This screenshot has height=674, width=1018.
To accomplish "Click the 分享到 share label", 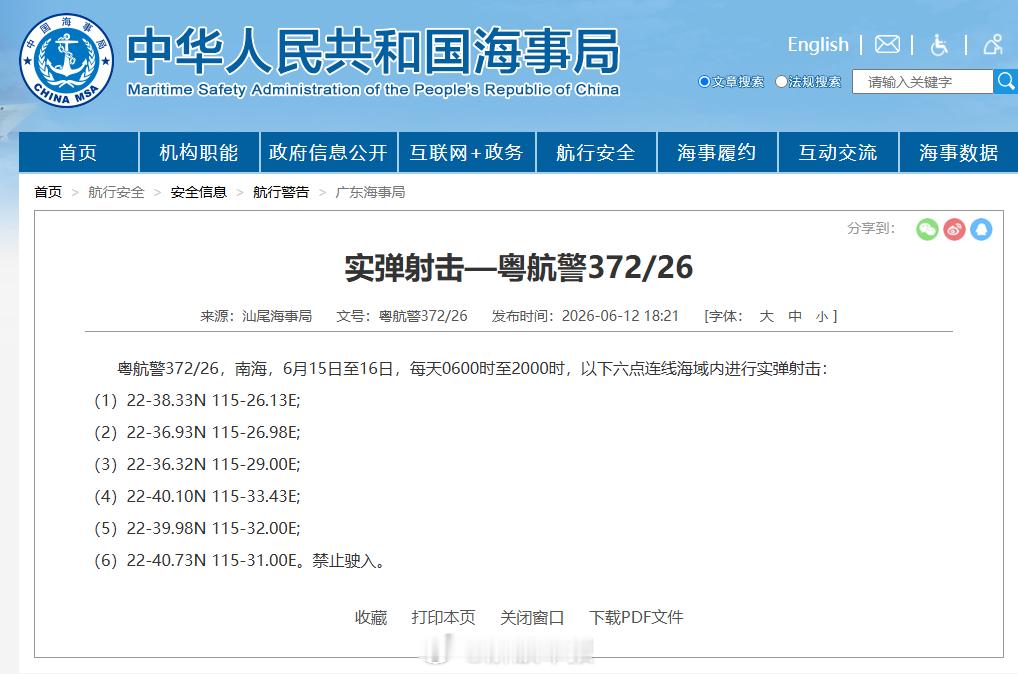I will [871, 229].
